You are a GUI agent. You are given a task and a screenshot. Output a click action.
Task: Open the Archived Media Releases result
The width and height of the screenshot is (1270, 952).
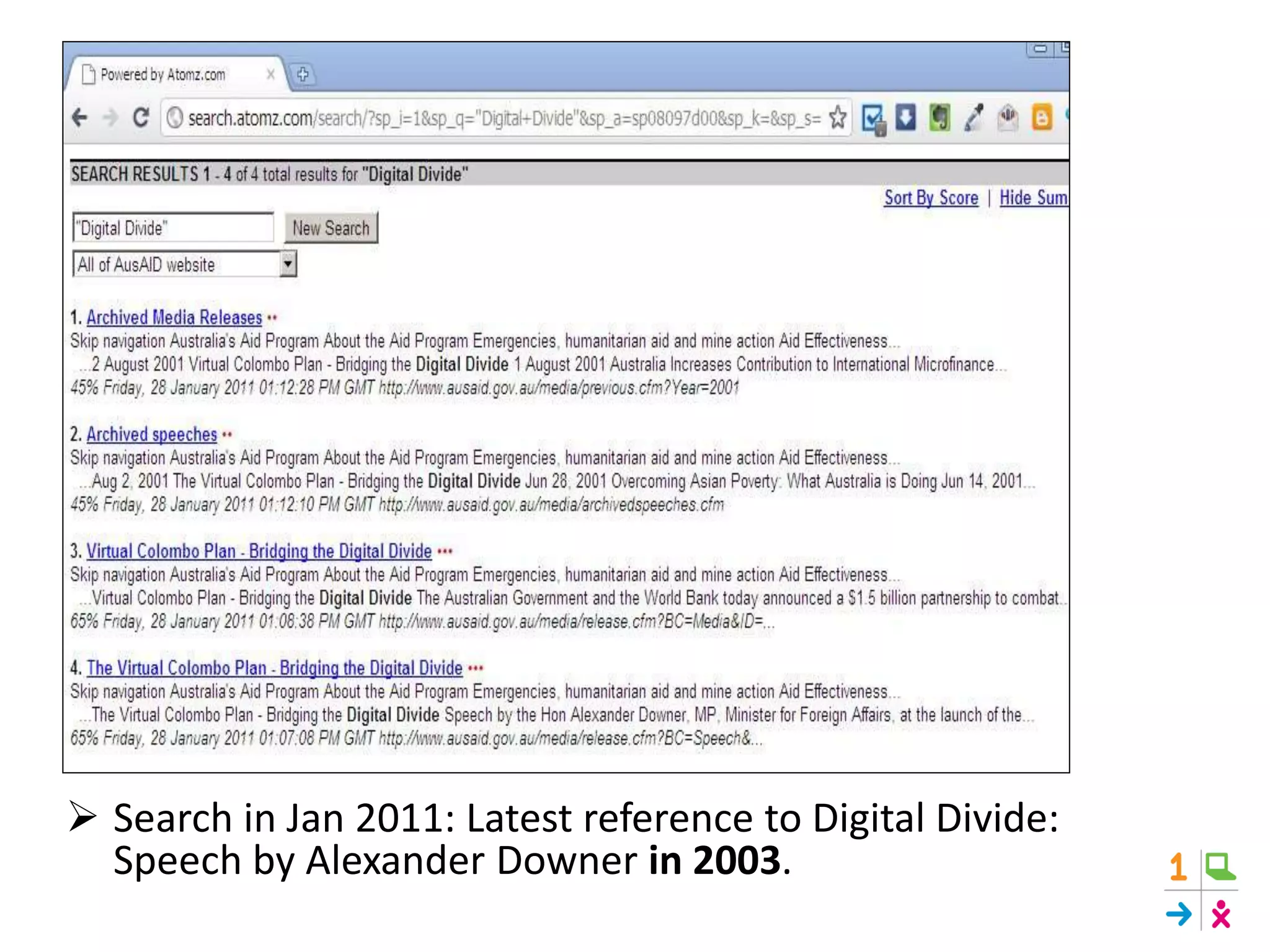(x=174, y=317)
